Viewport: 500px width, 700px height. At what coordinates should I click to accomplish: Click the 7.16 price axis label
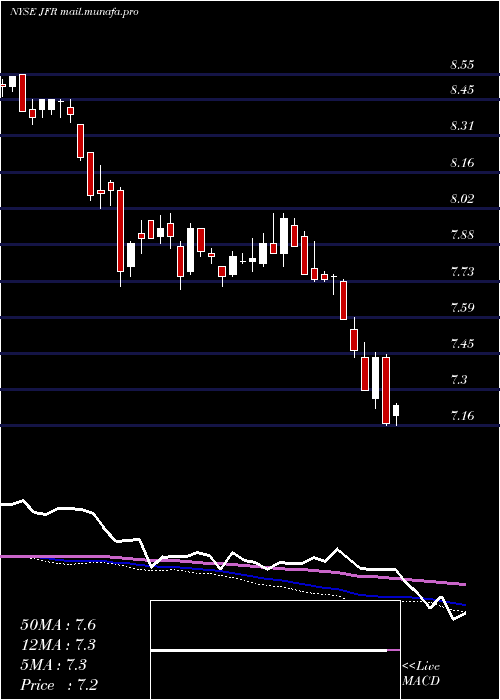[x=462, y=417]
